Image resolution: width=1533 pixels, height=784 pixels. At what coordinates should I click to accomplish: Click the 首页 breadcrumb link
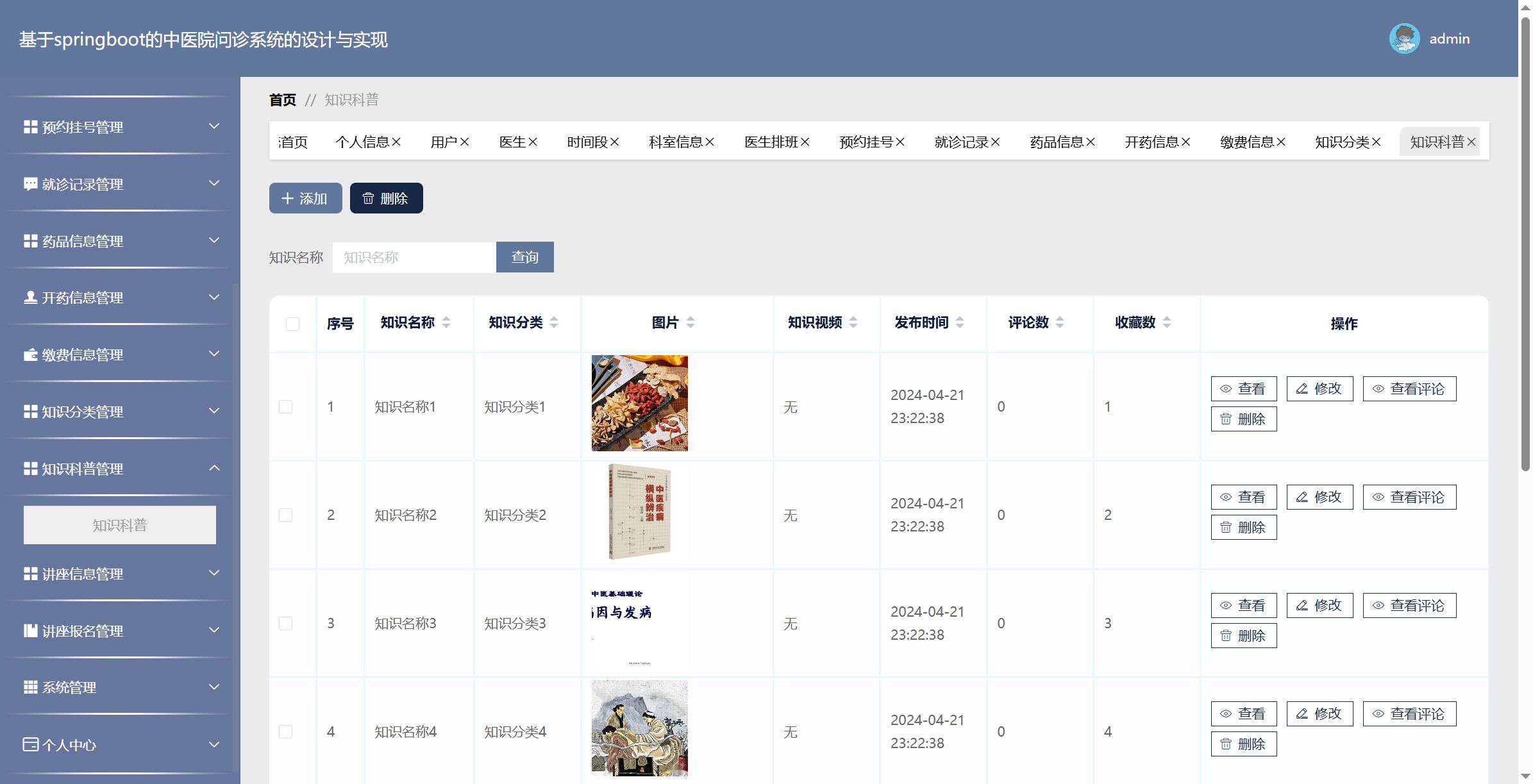tap(283, 99)
